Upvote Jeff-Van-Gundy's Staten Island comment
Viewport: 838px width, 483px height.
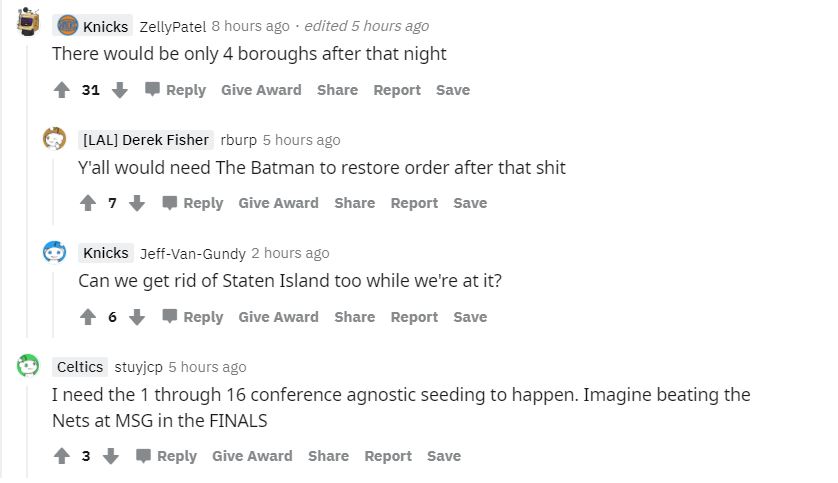88,317
